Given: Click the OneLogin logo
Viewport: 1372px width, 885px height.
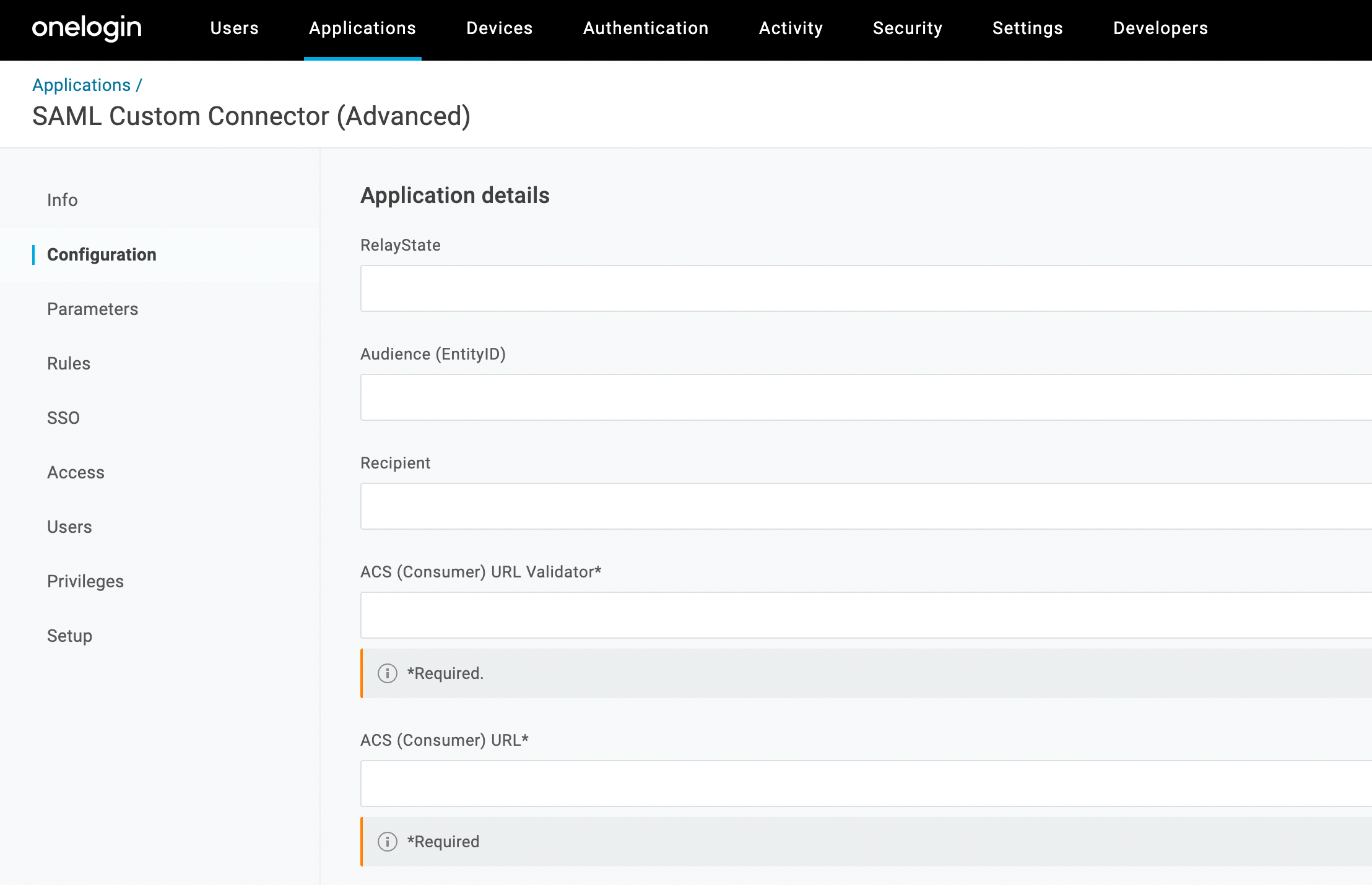Looking at the screenshot, I should 87,28.
